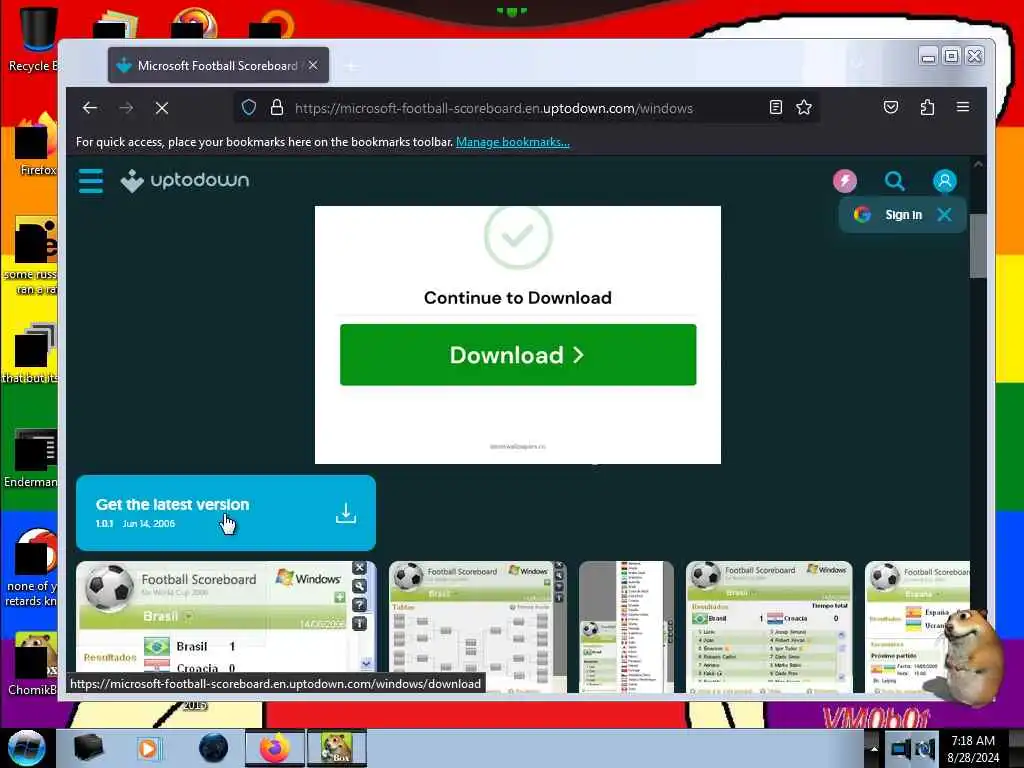Click Get the latest version button

point(225,513)
